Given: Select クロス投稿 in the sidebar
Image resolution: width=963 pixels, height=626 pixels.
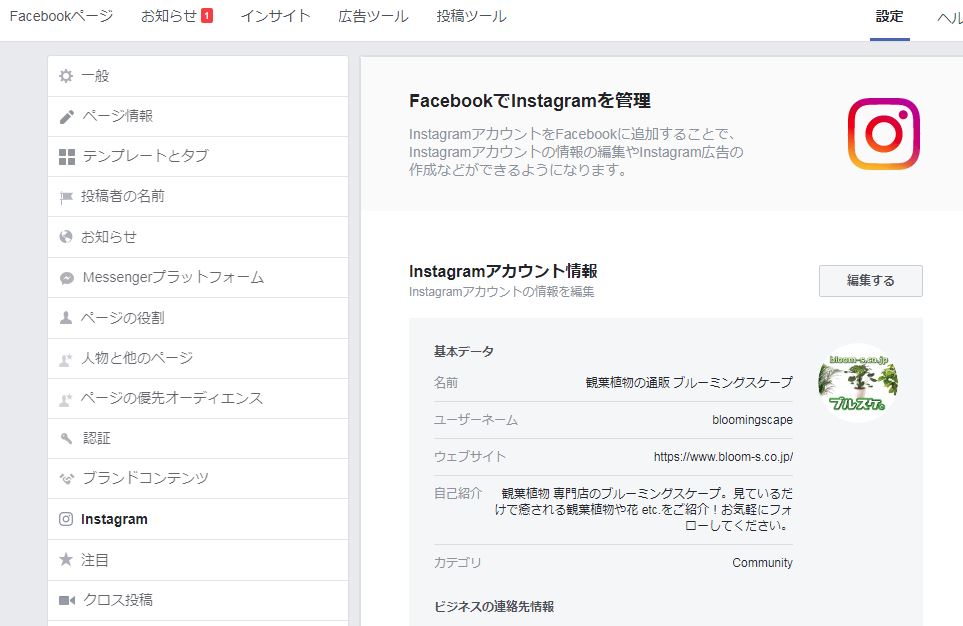Looking at the screenshot, I should [198, 600].
